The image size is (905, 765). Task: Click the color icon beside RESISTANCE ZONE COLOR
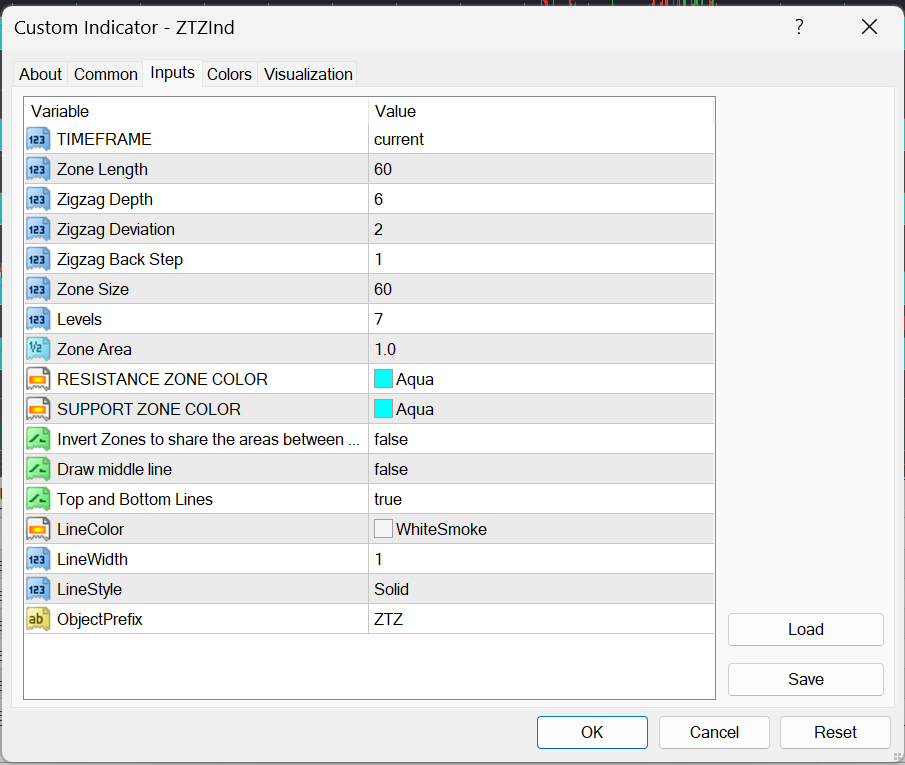pos(38,379)
